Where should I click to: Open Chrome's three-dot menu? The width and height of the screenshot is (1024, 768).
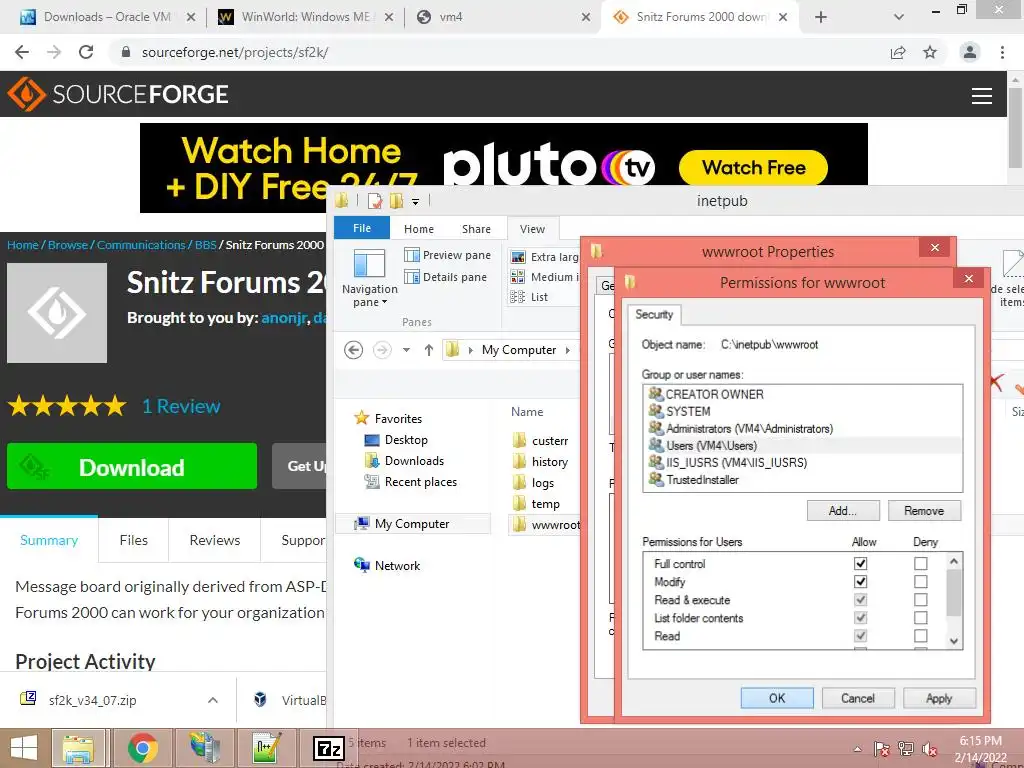point(1002,52)
